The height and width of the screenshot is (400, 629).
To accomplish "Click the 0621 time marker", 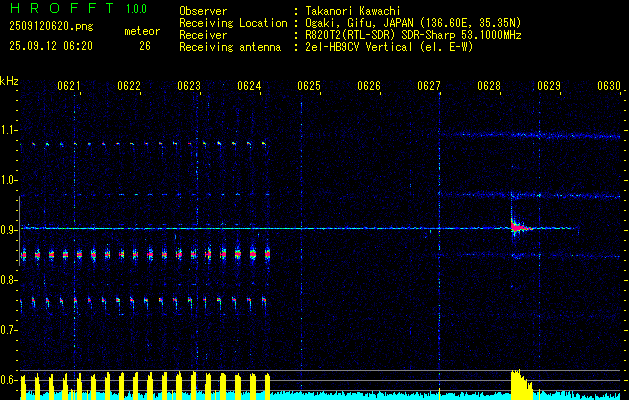I will (69, 85).
